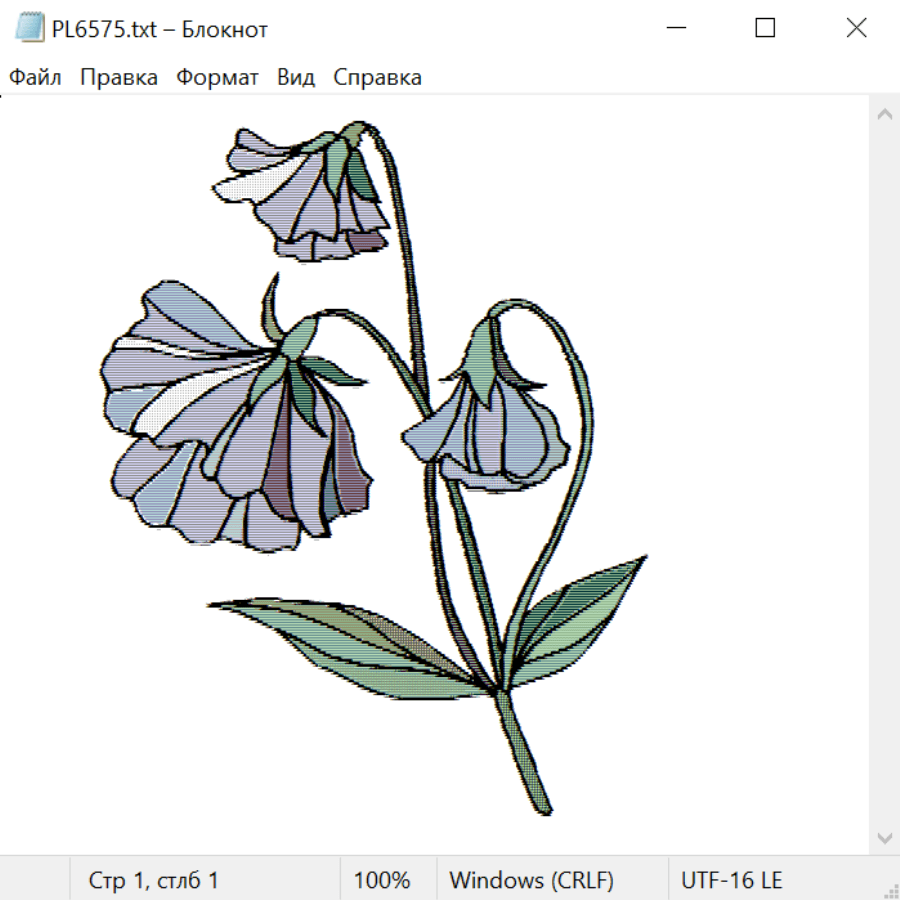Open the Вид menu

[x=296, y=78]
